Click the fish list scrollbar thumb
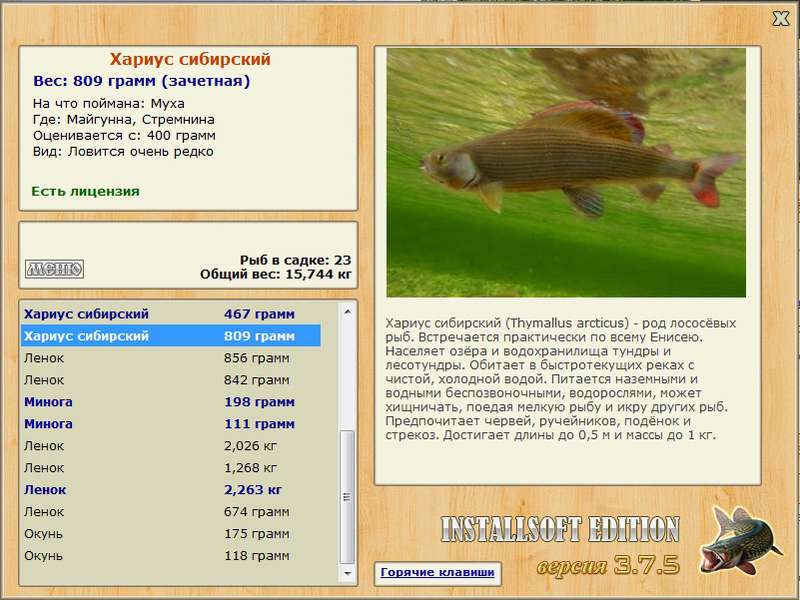The image size is (800, 600). pos(347,497)
